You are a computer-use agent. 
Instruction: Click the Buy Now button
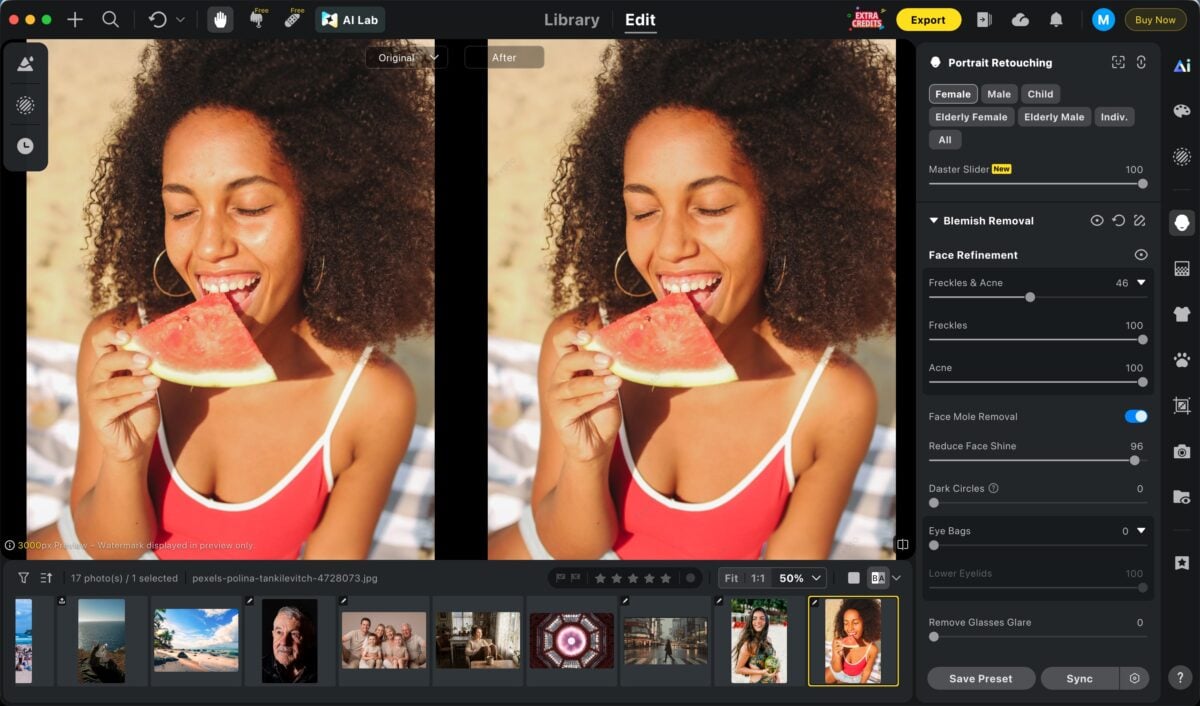[1155, 19]
